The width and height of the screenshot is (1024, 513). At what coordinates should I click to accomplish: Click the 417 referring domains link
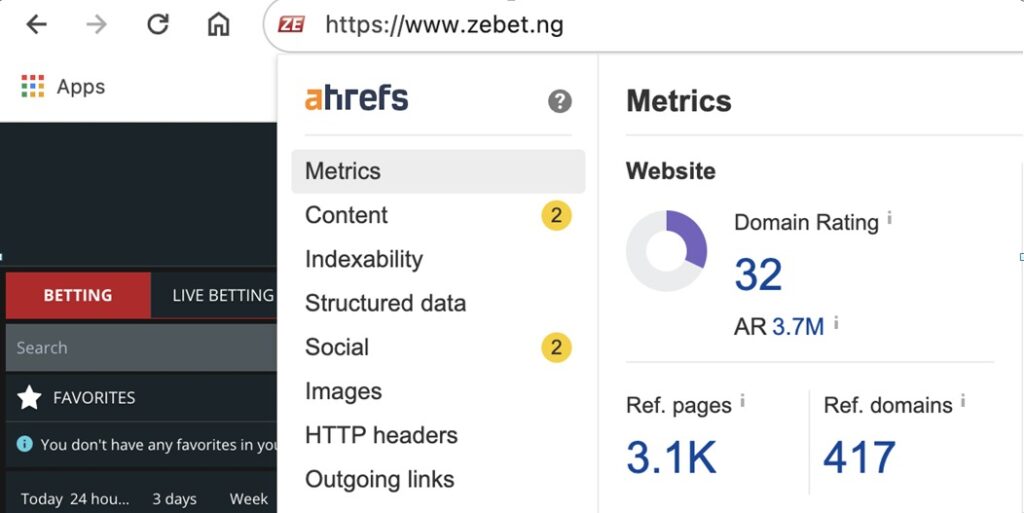[x=859, y=458]
